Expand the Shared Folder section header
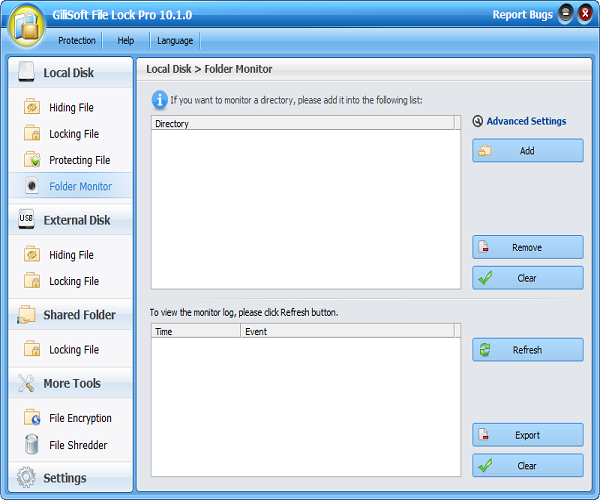The image size is (600, 500). 70,314
